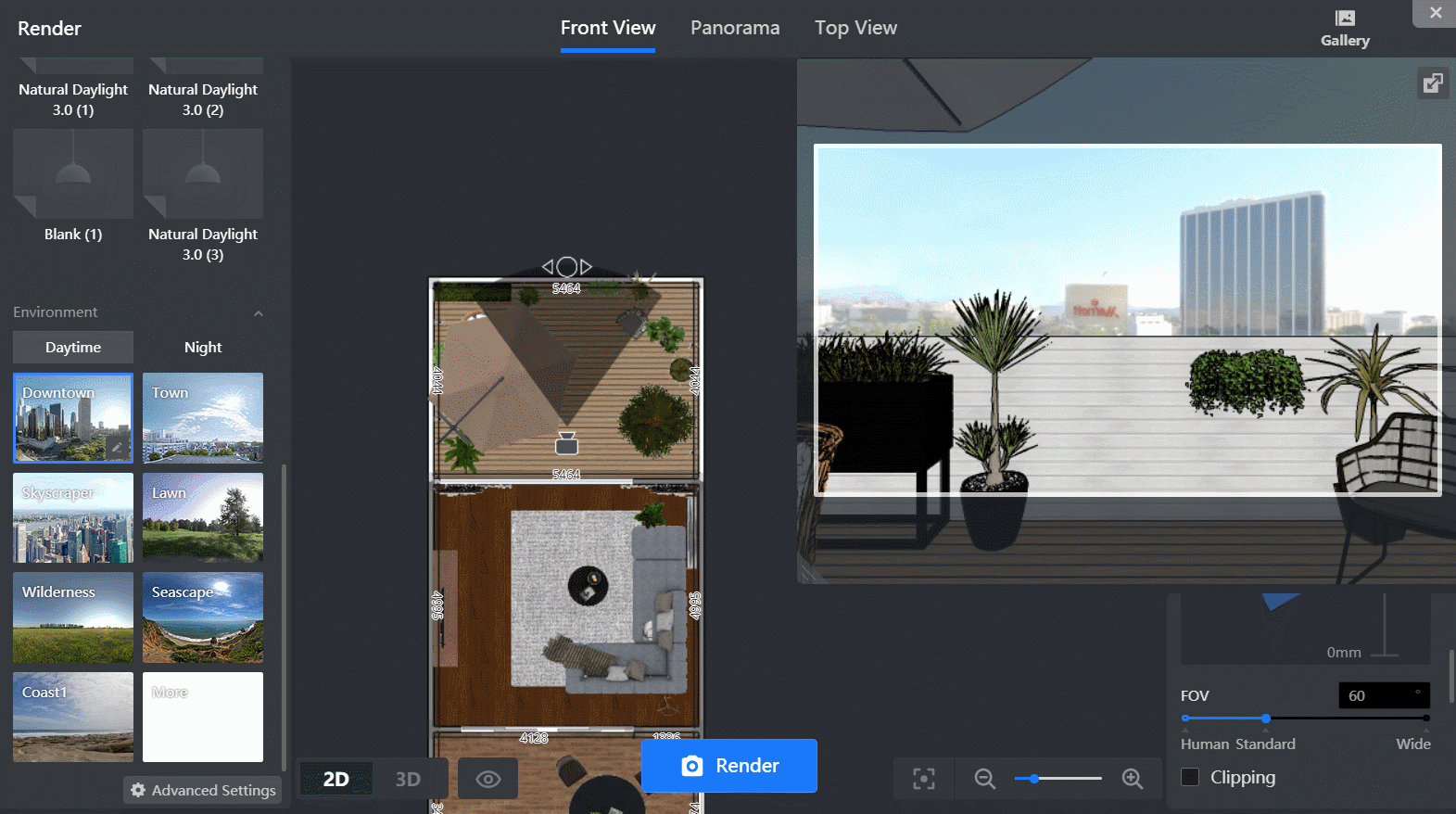Open Advanced Settings
Screen dimensions: 1456x814
pyautogui.click(x=203, y=790)
